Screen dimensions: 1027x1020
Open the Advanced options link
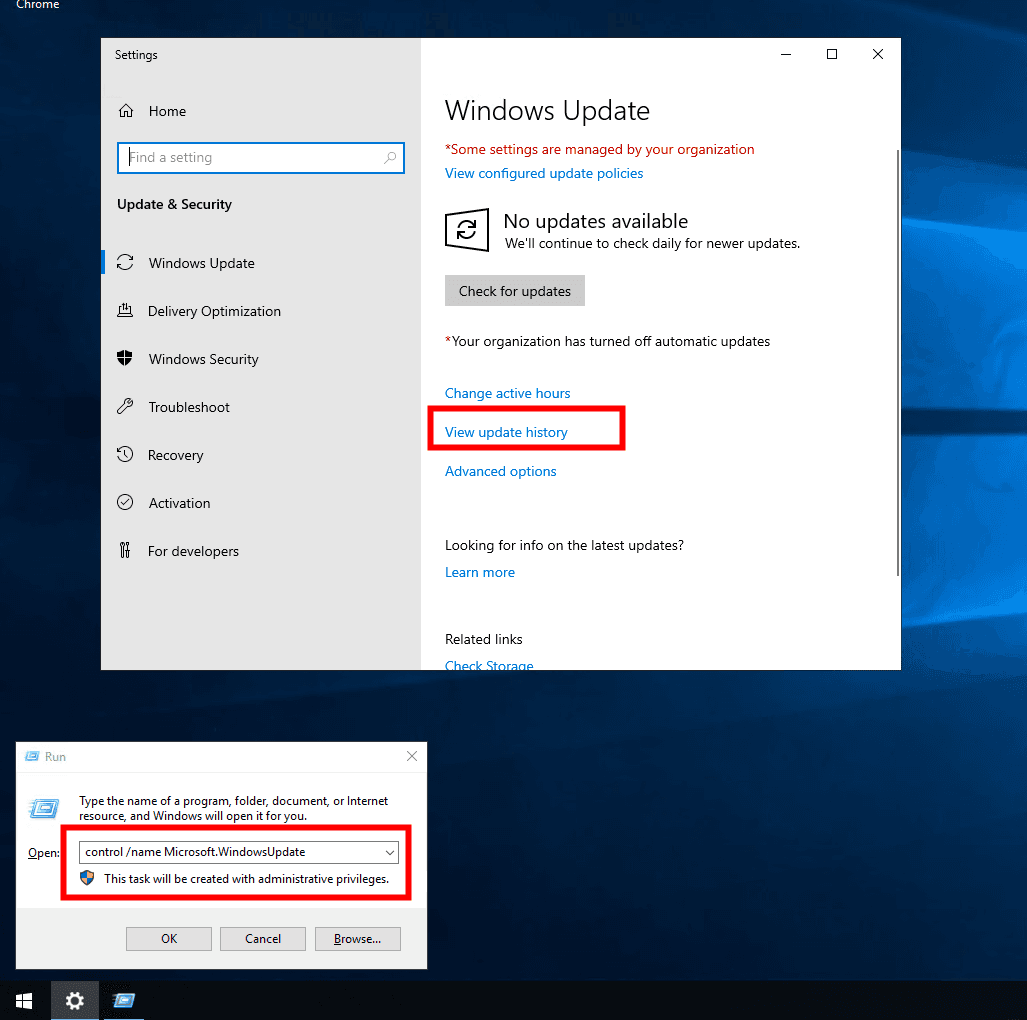click(500, 471)
